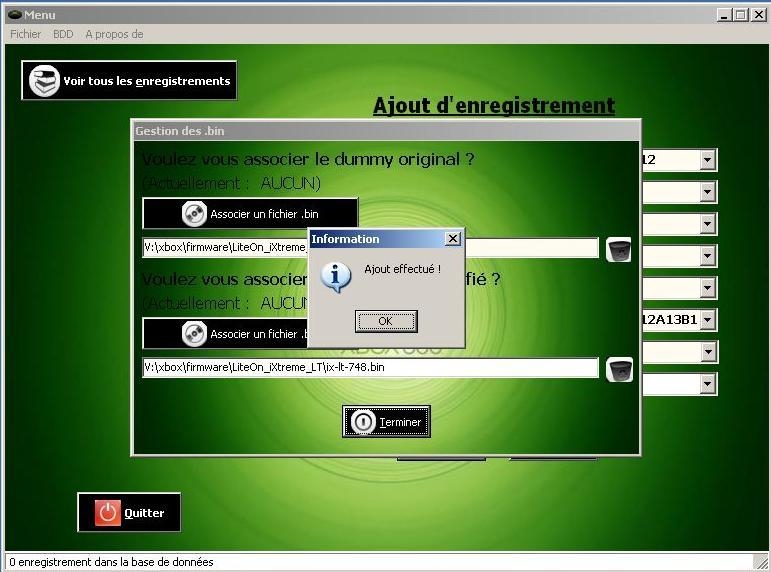
Task: Click trash icon beside ix-lt-748.bin path
Action: pyautogui.click(x=619, y=369)
